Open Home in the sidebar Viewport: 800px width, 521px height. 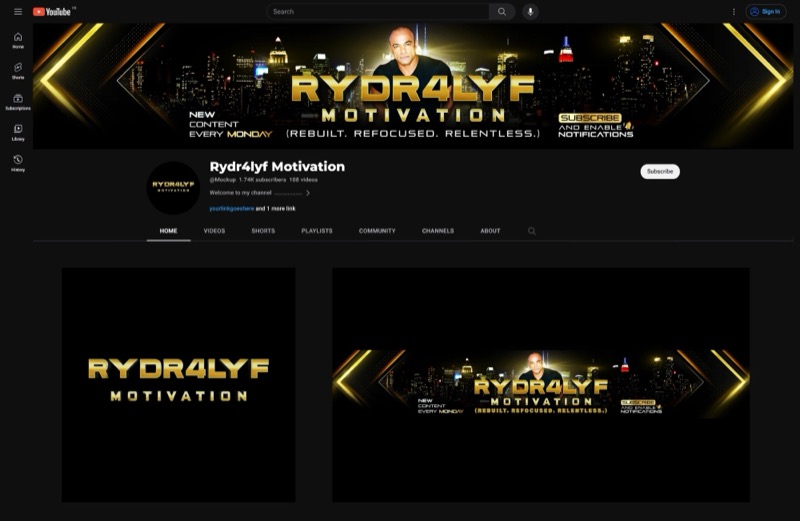(18, 40)
